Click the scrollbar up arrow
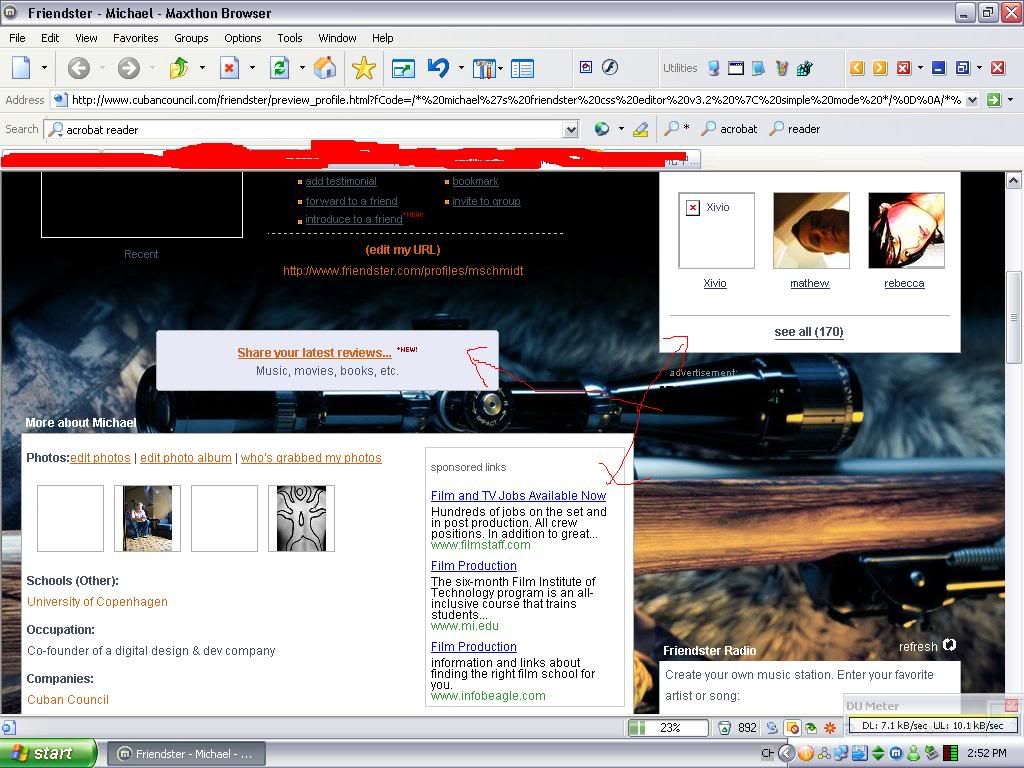This screenshot has width=1024, height=768. (x=1013, y=180)
